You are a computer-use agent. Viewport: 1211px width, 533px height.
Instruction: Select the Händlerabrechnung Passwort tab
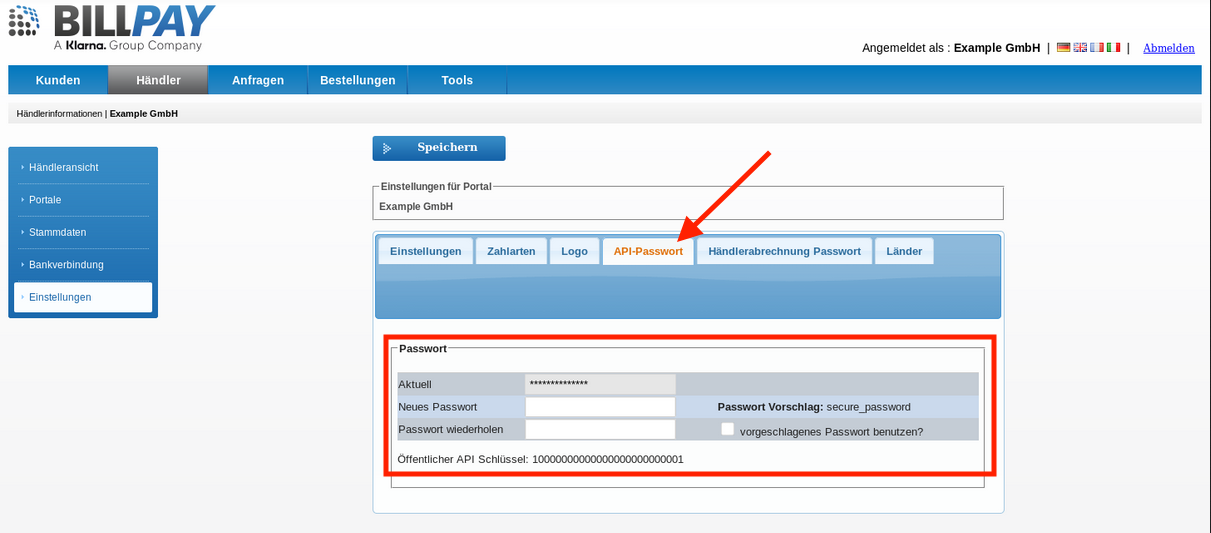click(784, 251)
